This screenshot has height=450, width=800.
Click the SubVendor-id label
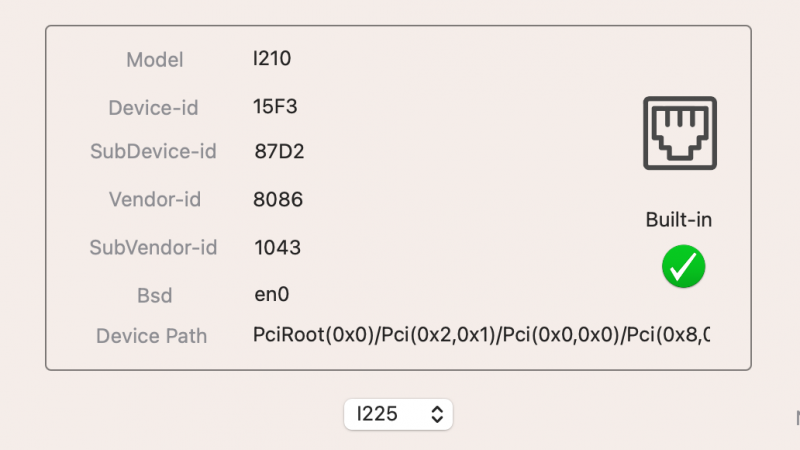pos(153,247)
